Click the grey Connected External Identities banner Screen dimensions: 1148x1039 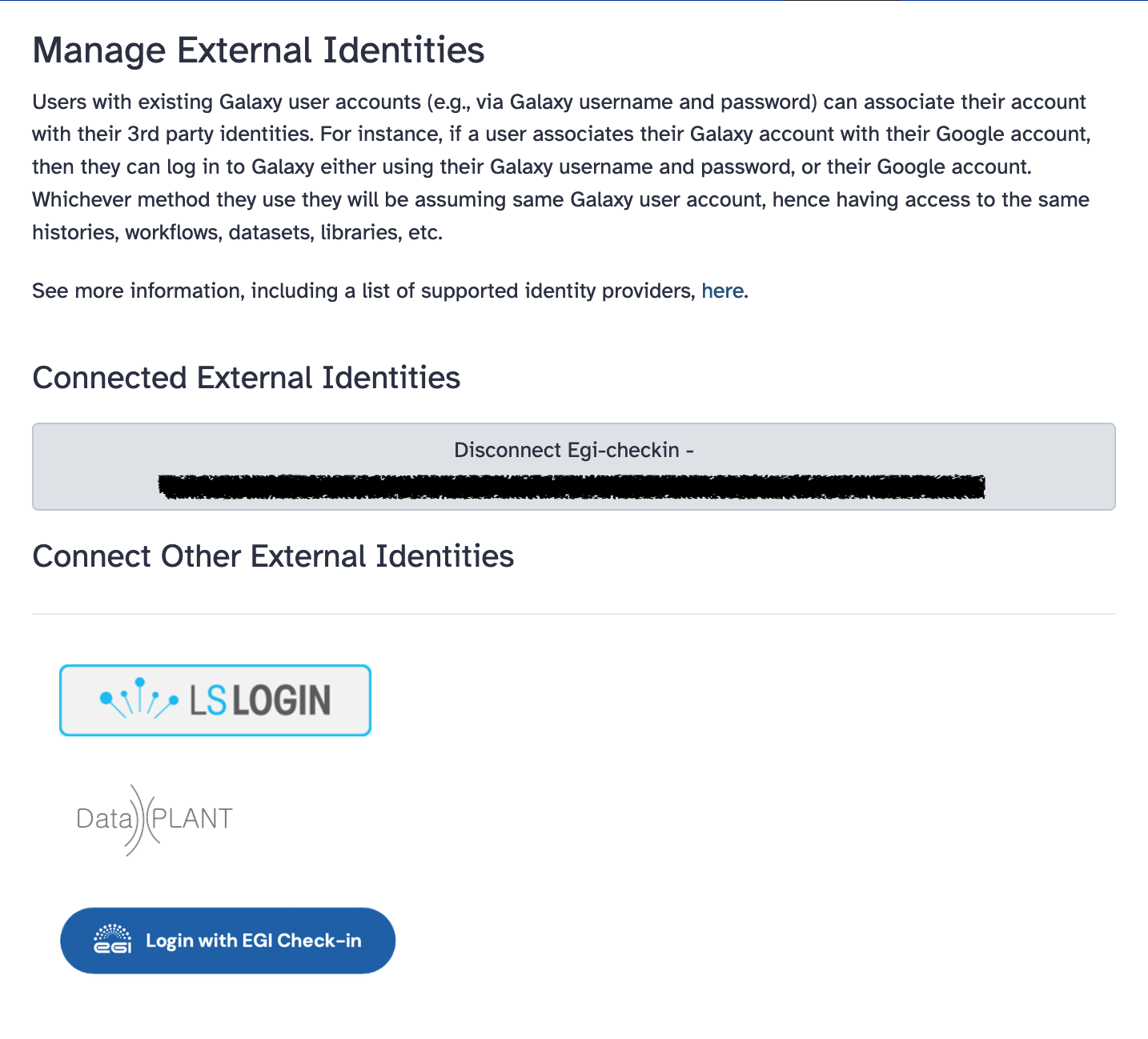[x=573, y=467]
